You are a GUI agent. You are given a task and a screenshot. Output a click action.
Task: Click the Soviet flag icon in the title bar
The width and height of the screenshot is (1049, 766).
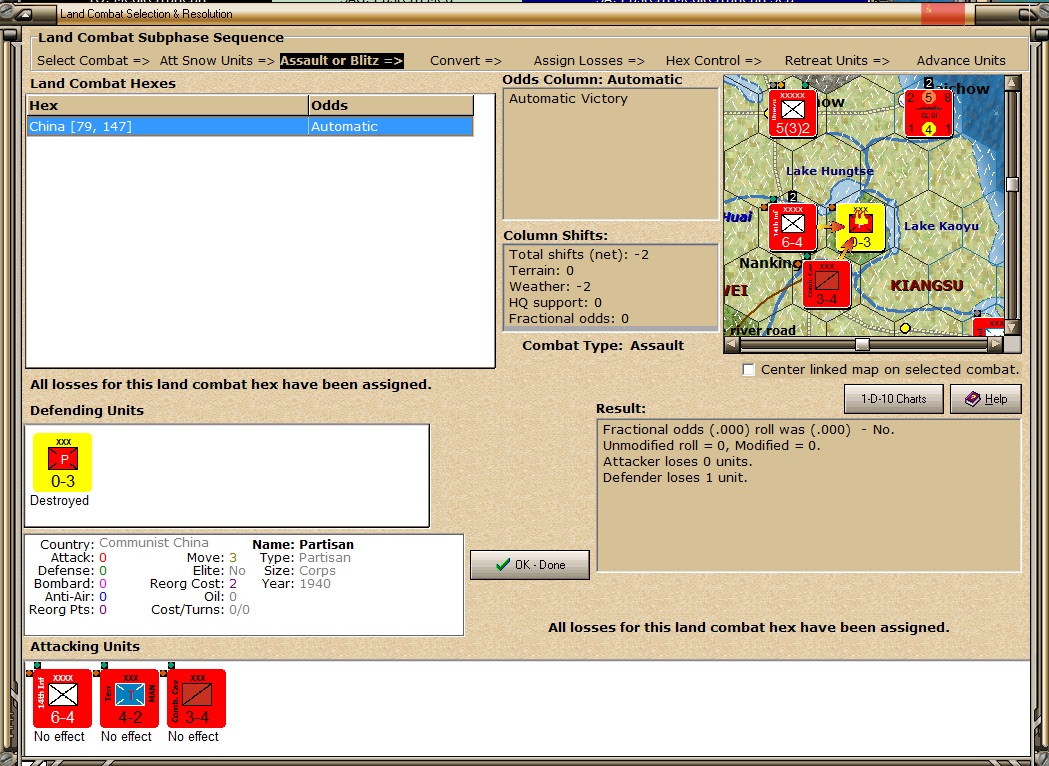coord(943,12)
